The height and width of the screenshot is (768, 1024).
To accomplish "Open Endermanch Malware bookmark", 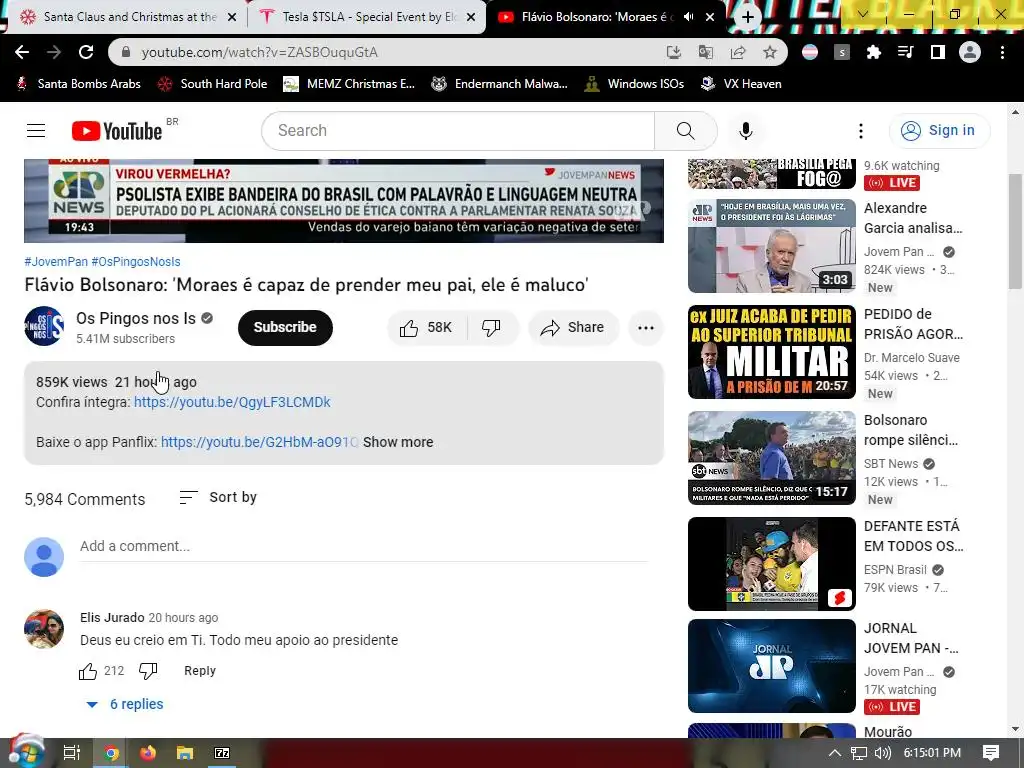I will point(500,84).
